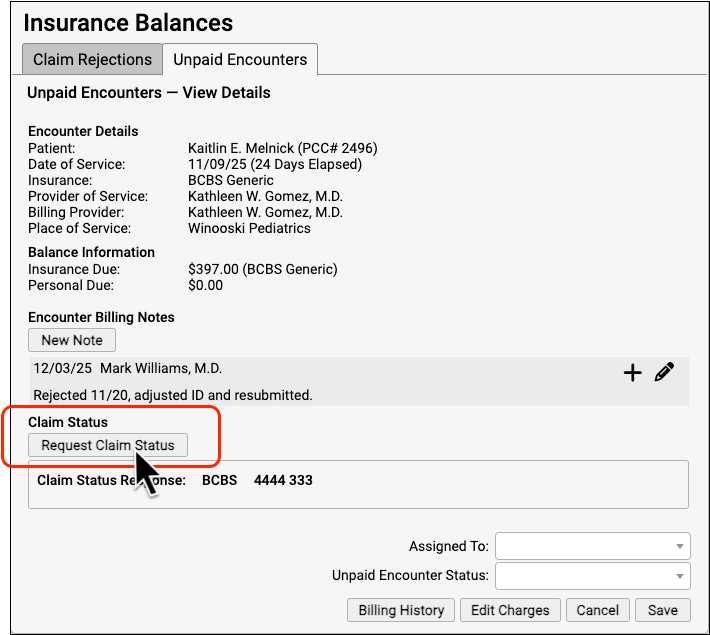The image size is (710, 635).
Task: Open the Assigned To dropdown
Action: [593, 546]
